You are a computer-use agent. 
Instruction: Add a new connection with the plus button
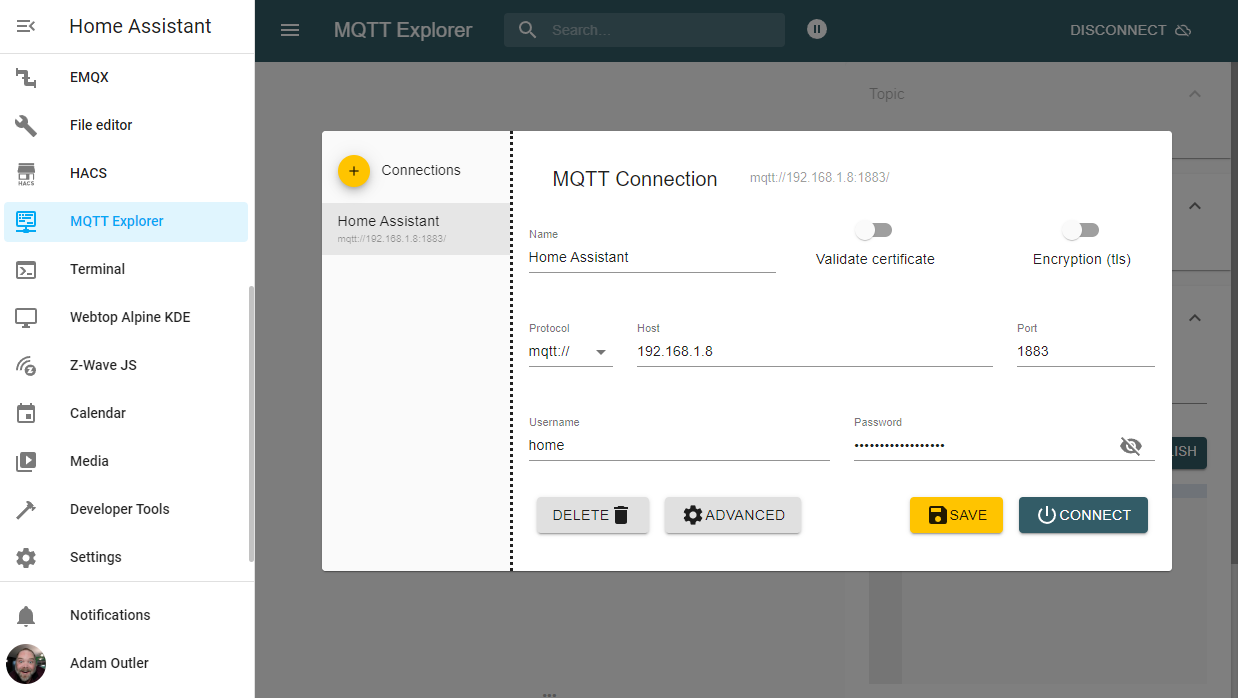(x=354, y=171)
